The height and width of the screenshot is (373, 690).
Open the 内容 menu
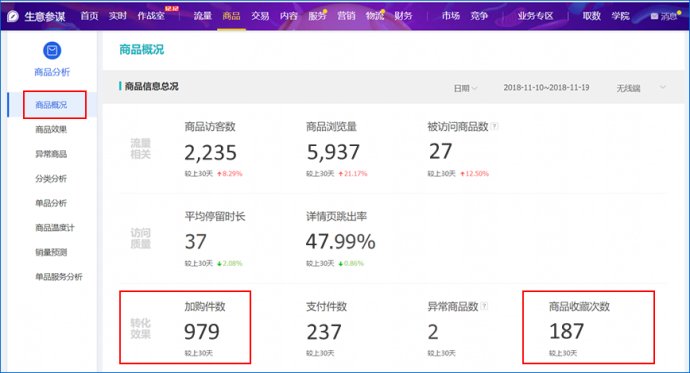pos(289,16)
